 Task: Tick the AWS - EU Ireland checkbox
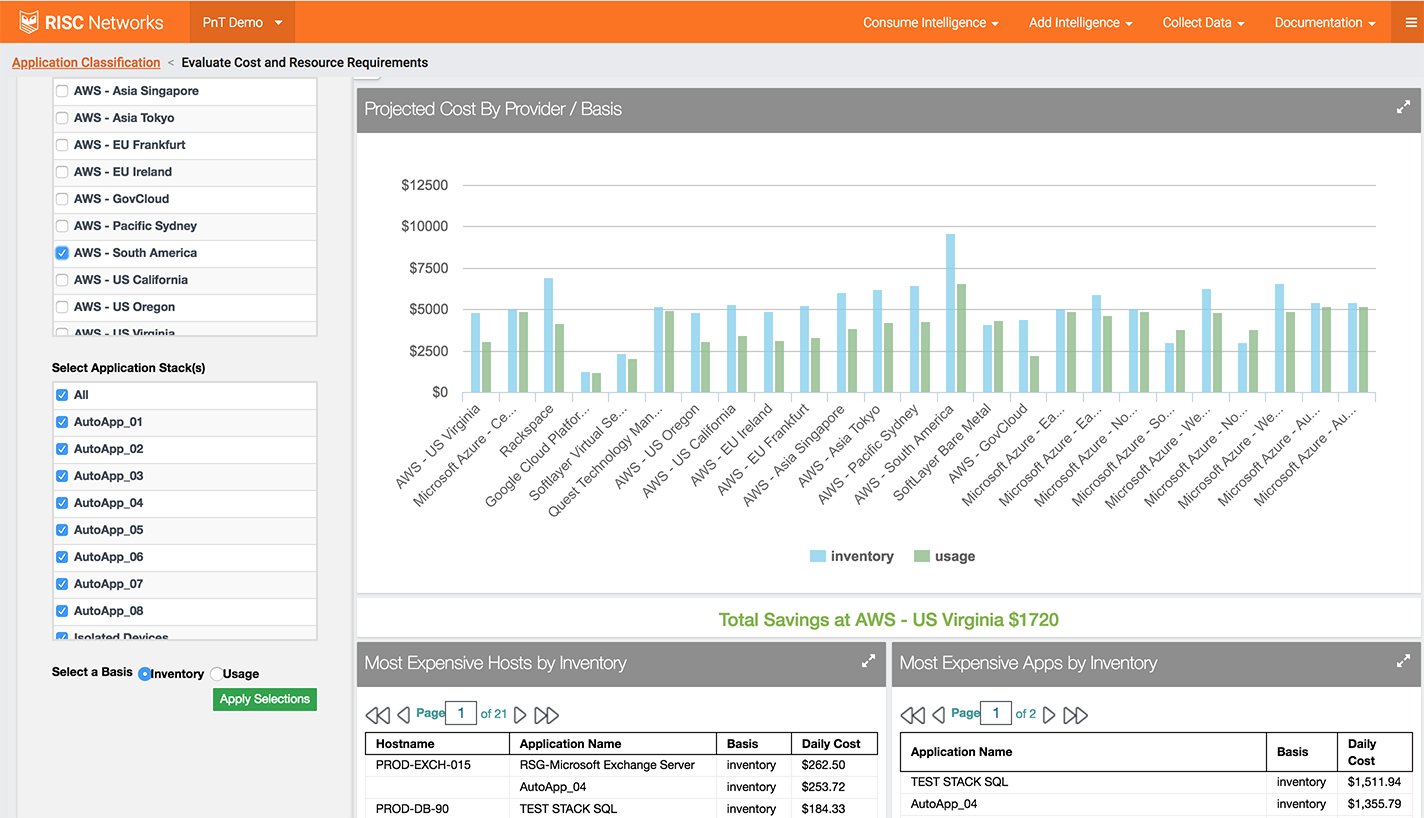tap(62, 172)
